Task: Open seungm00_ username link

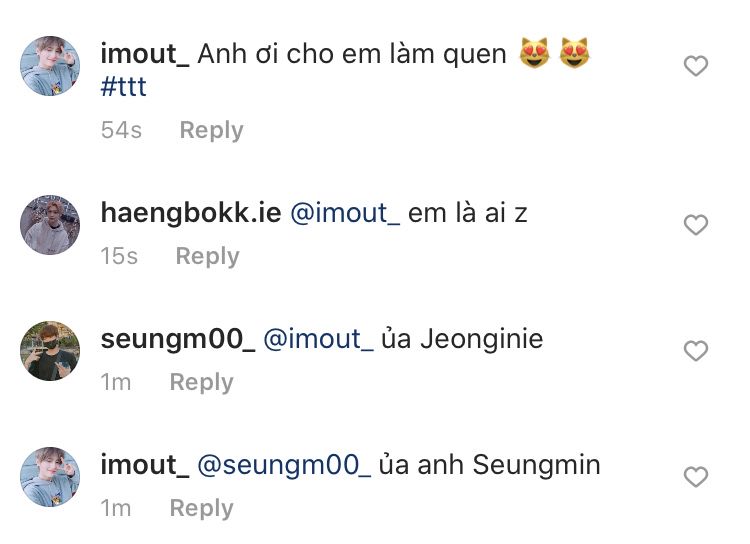Action: click(x=177, y=339)
